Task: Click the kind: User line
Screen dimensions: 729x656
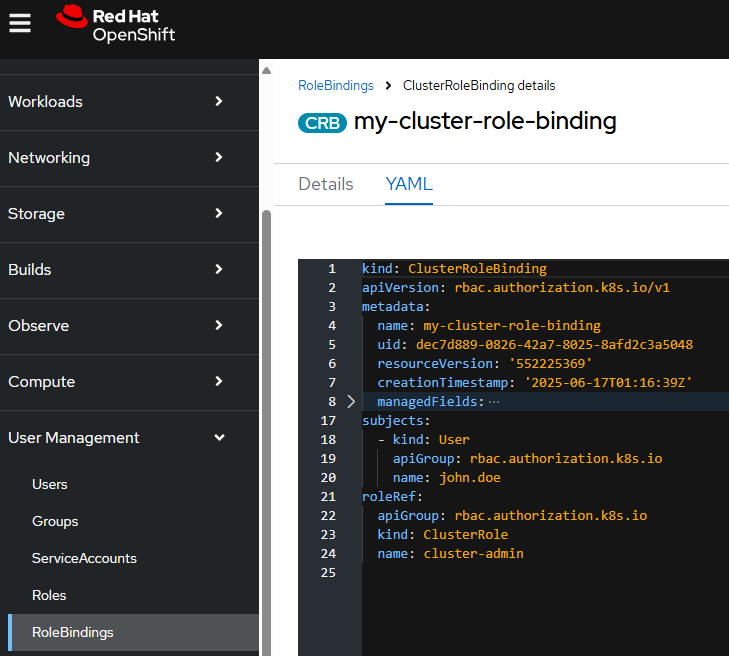Action: pos(424,440)
